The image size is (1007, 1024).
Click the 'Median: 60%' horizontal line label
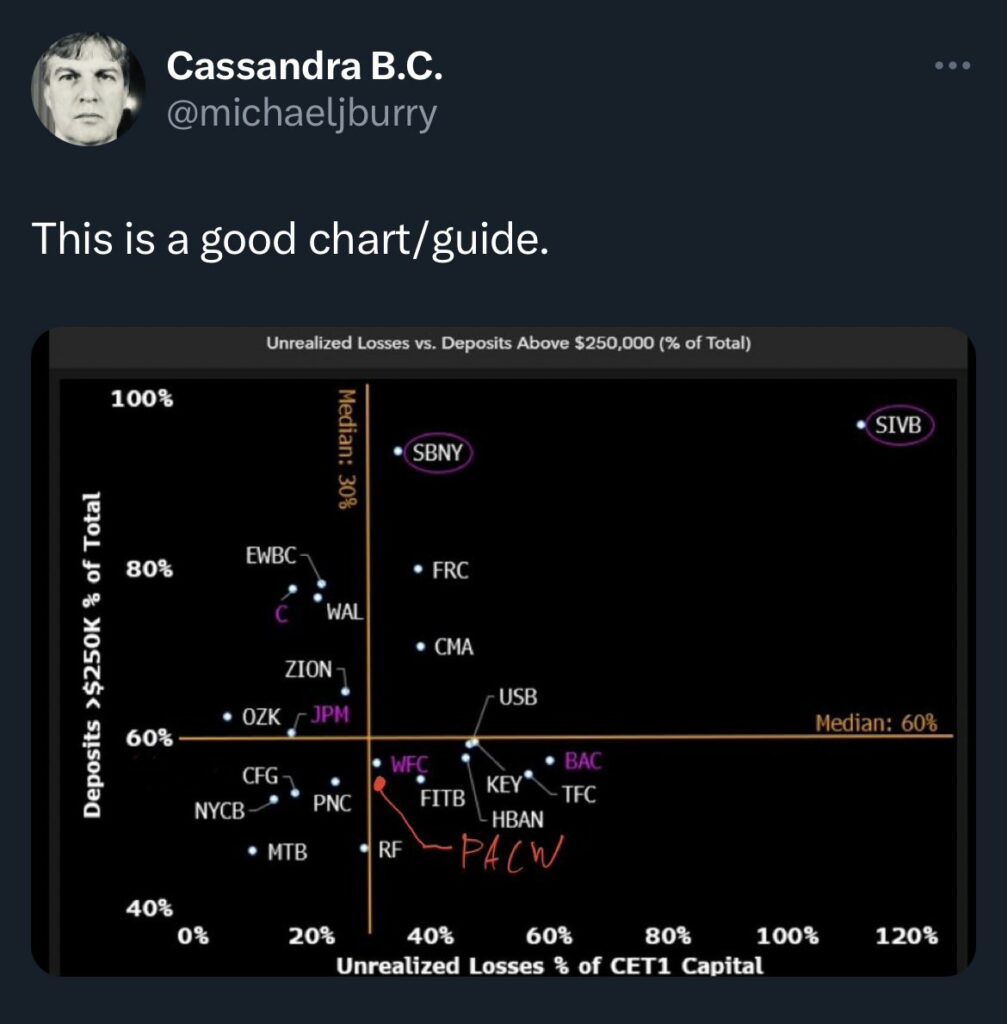875,722
